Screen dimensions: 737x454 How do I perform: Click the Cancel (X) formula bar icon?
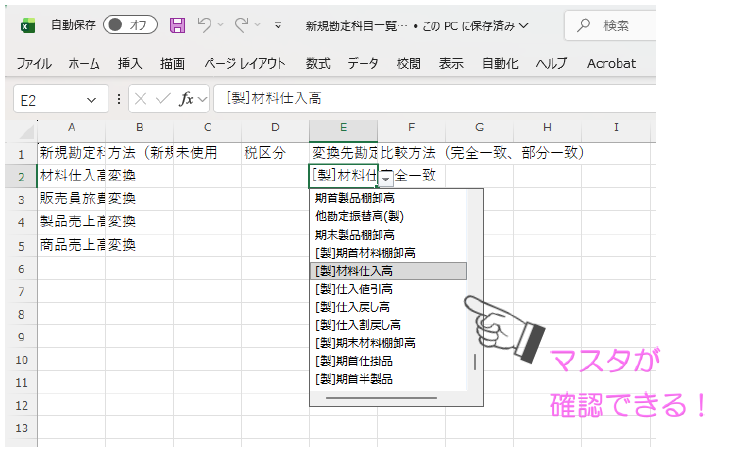[141, 98]
